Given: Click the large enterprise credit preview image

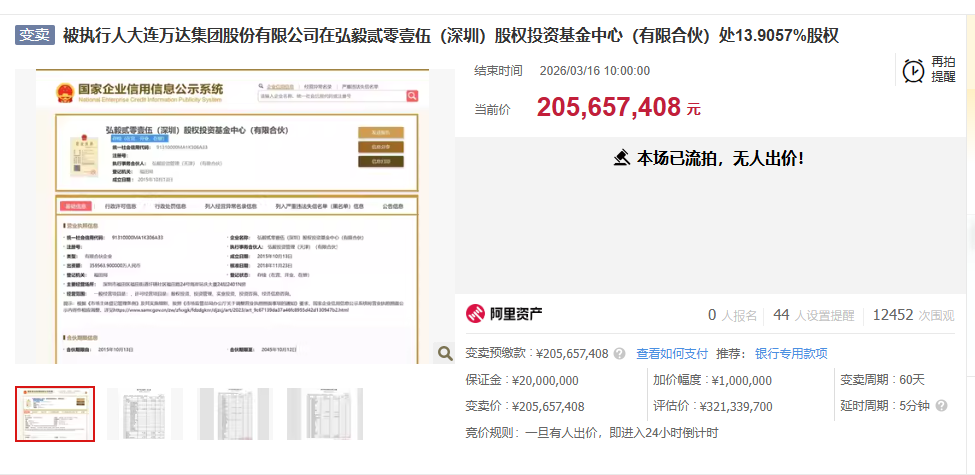Looking at the screenshot, I should click(234, 216).
